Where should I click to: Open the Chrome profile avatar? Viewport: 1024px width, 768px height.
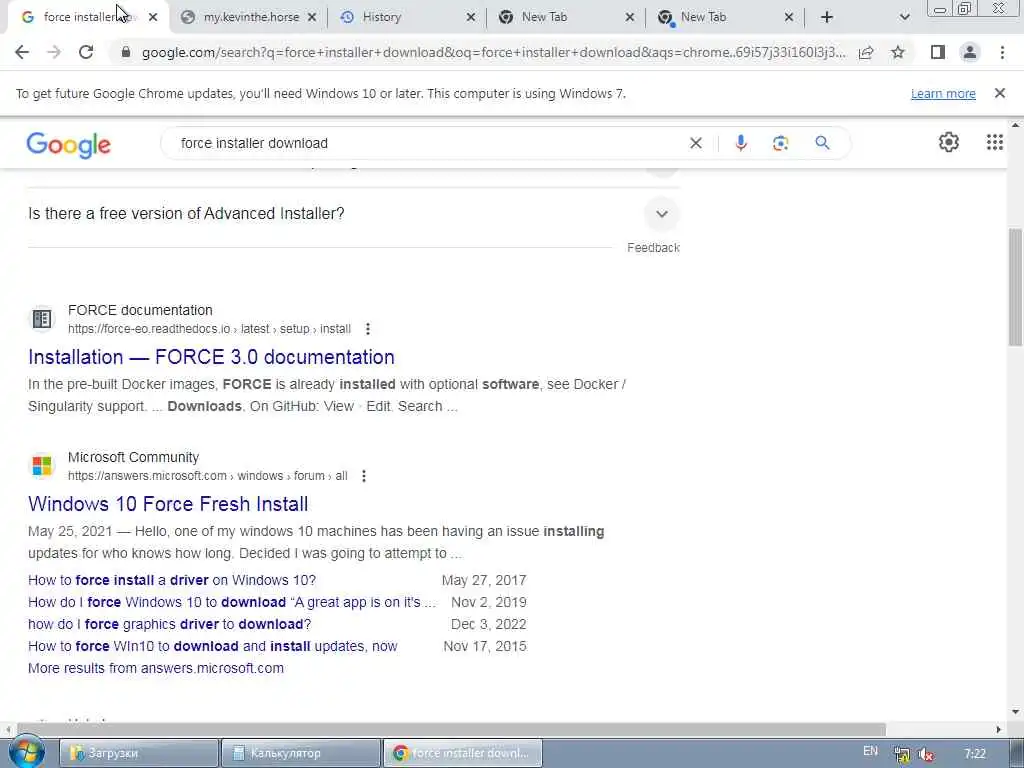(970, 52)
